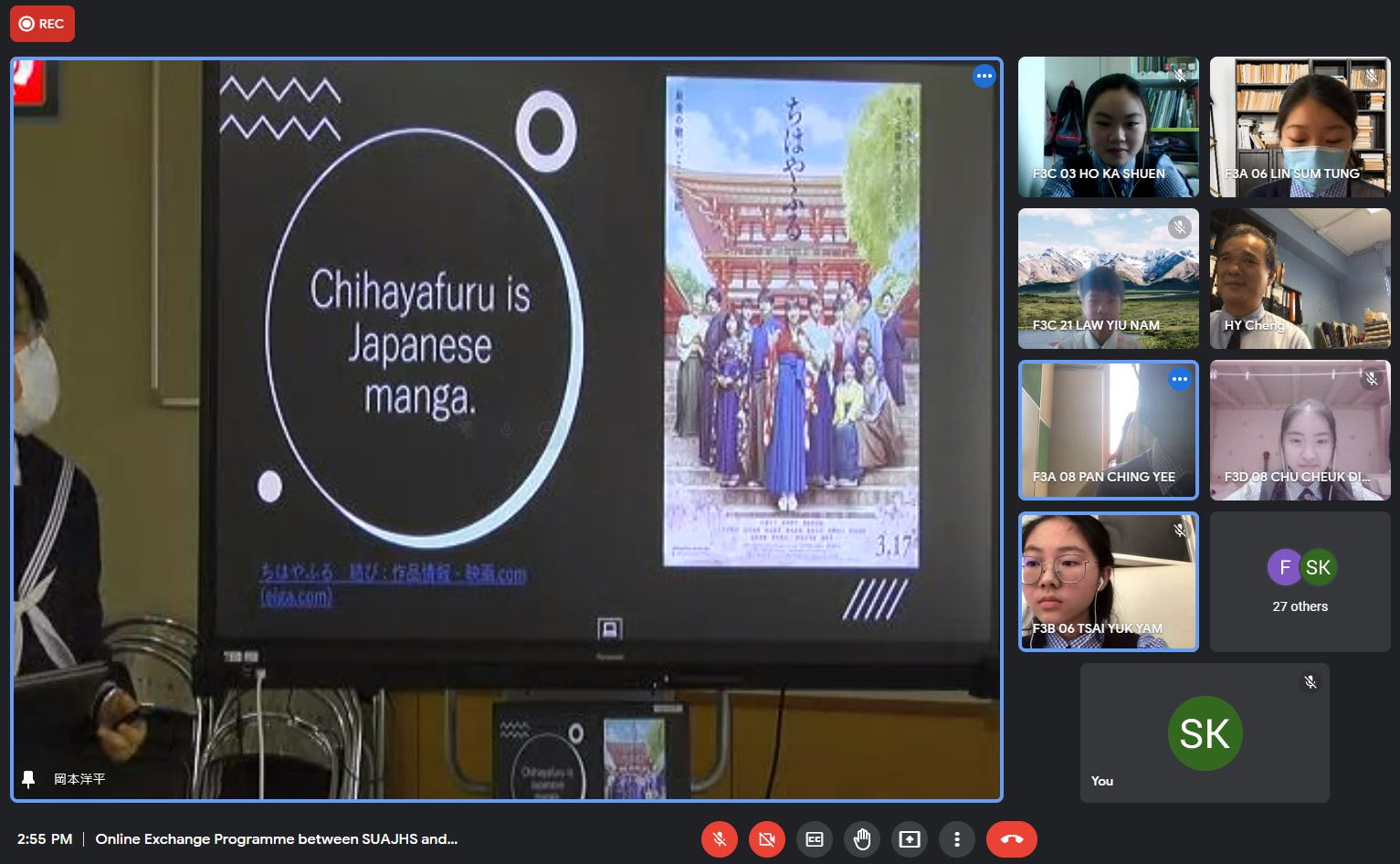Click the You self-view tile

click(x=1205, y=733)
